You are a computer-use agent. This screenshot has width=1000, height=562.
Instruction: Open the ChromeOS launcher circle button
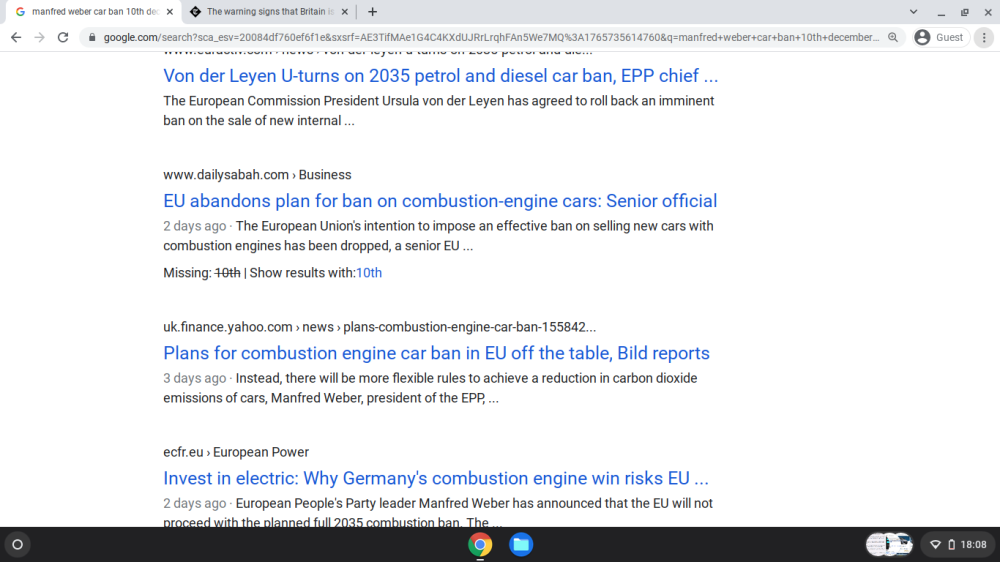click(18, 545)
